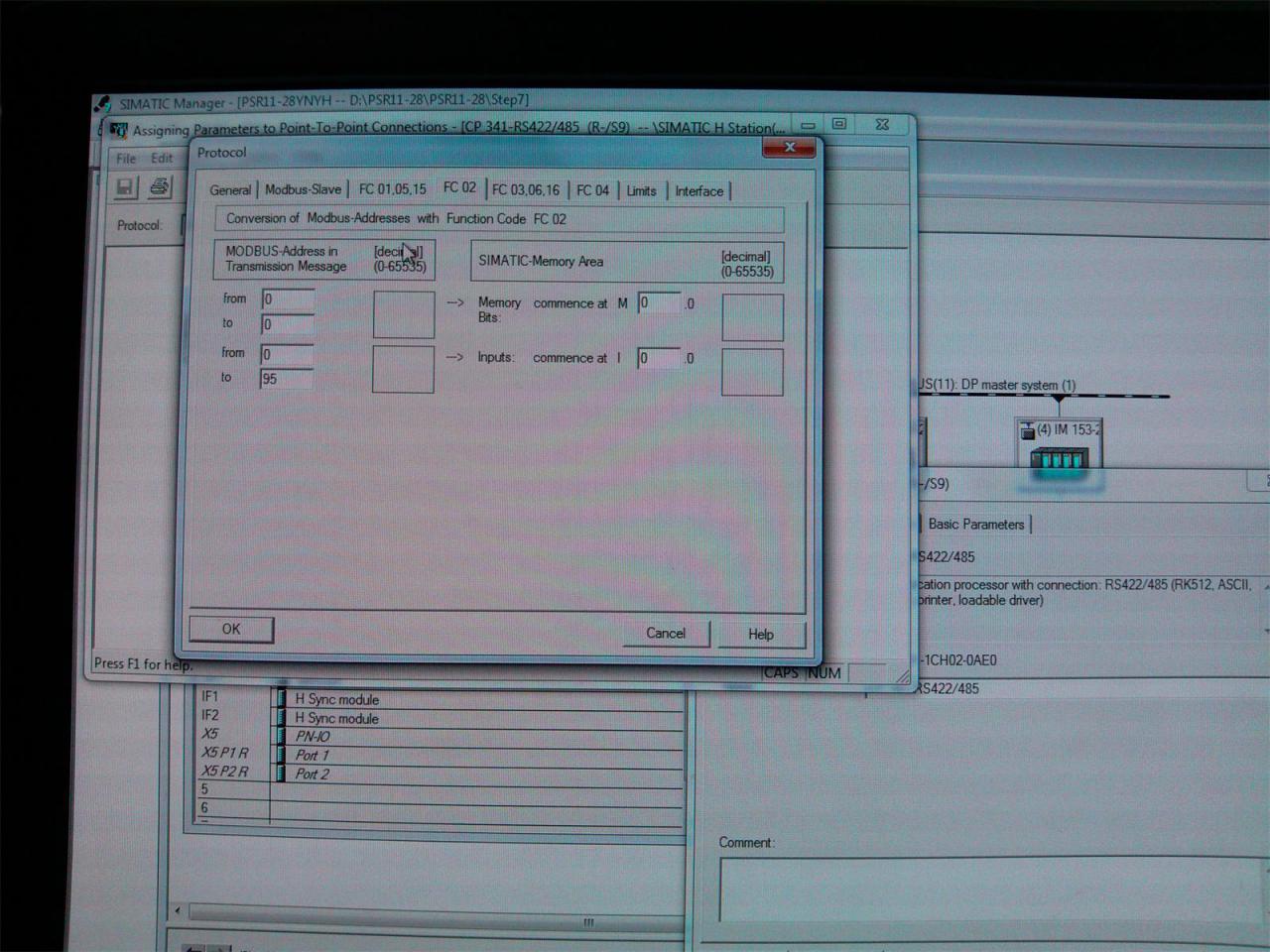Restore the Assigning Parameters window

[839, 124]
